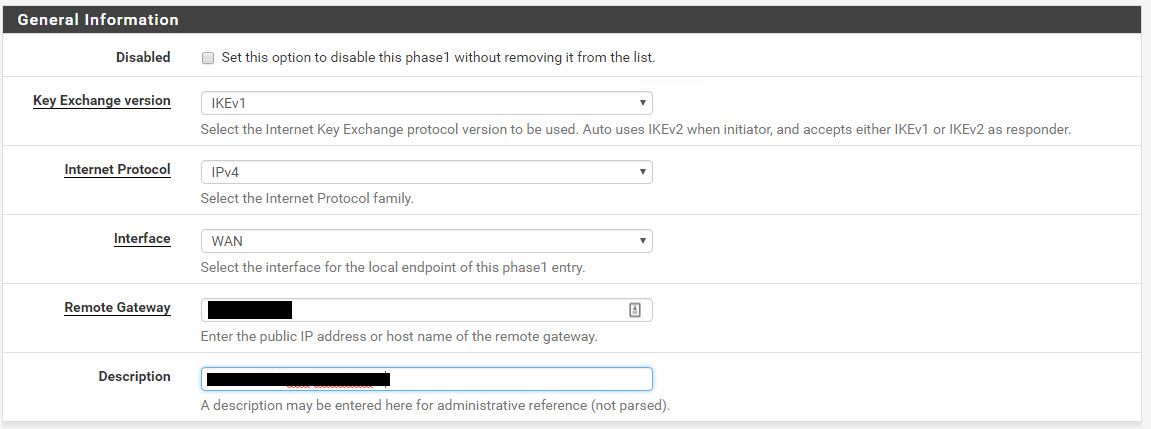Screen dimensions: 1151x429
Task: Open the Key Exchange version dropdown showing IKEv1
Action: tap(426, 103)
